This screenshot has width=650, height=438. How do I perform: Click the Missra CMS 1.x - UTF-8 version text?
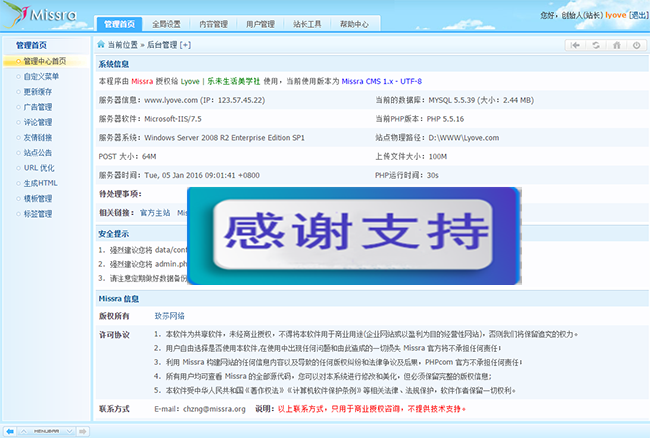[381, 81]
